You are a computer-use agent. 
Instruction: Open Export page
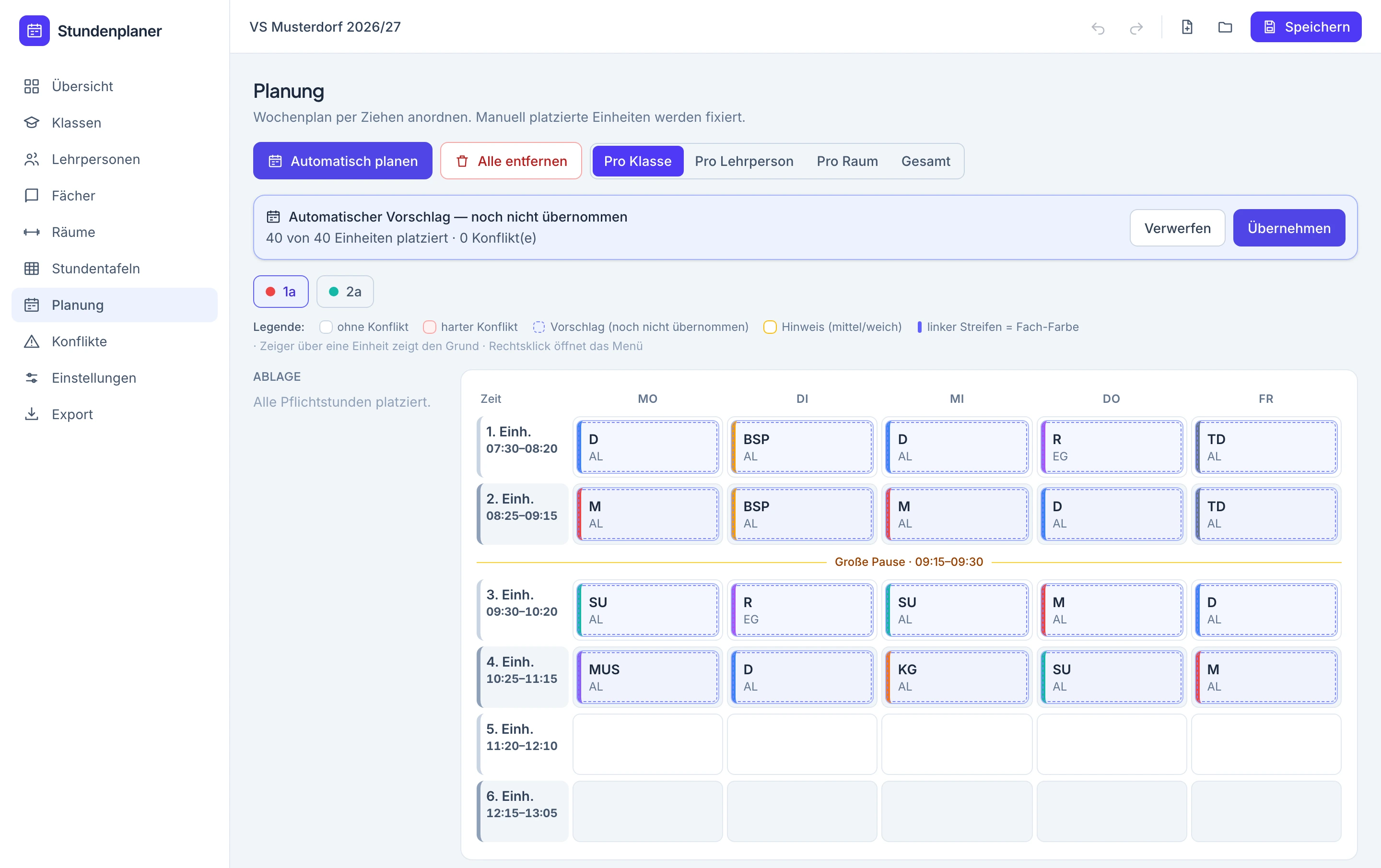click(114, 414)
